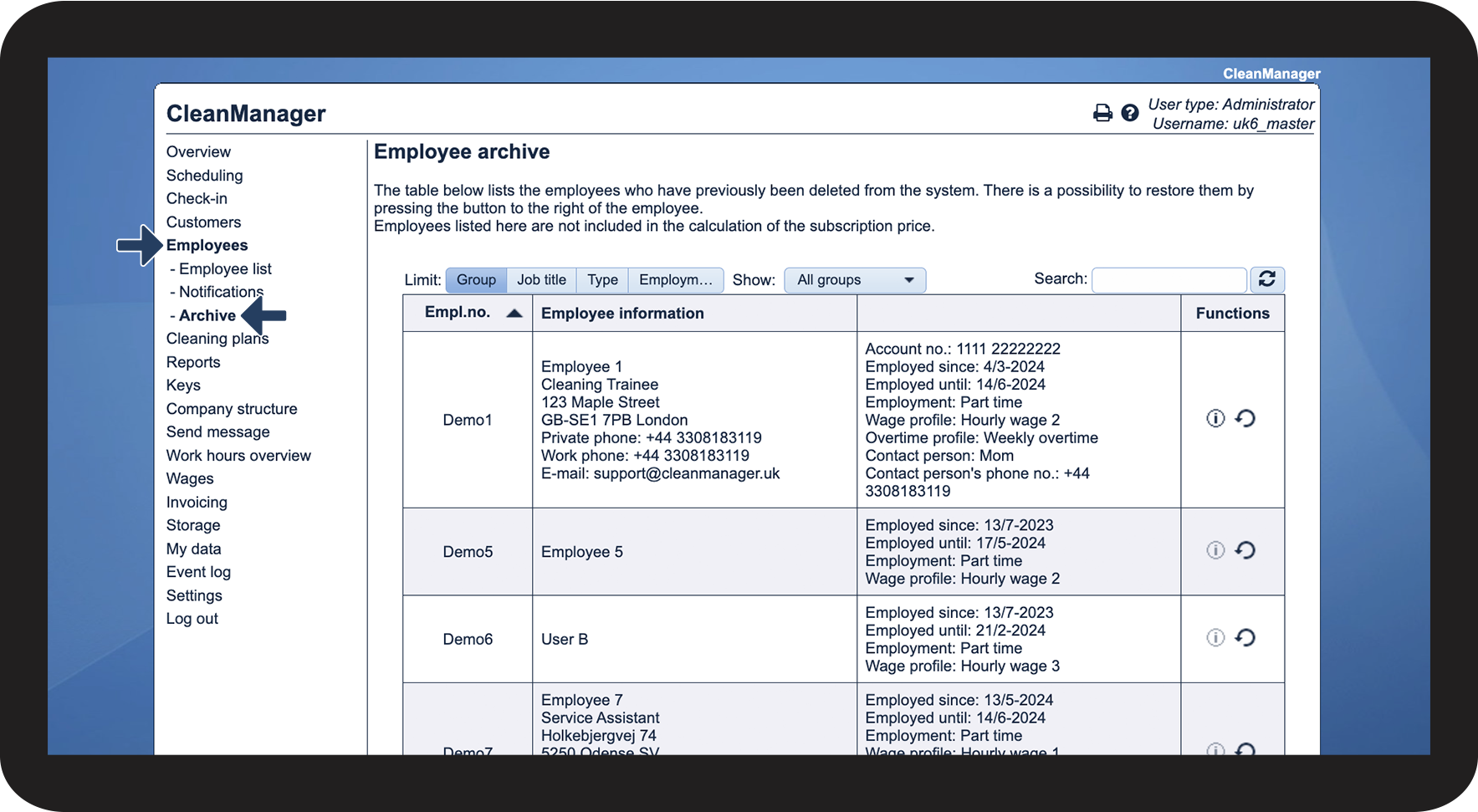Open info icon for Demo5 row
The height and width of the screenshot is (812, 1478).
[x=1215, y=550]
